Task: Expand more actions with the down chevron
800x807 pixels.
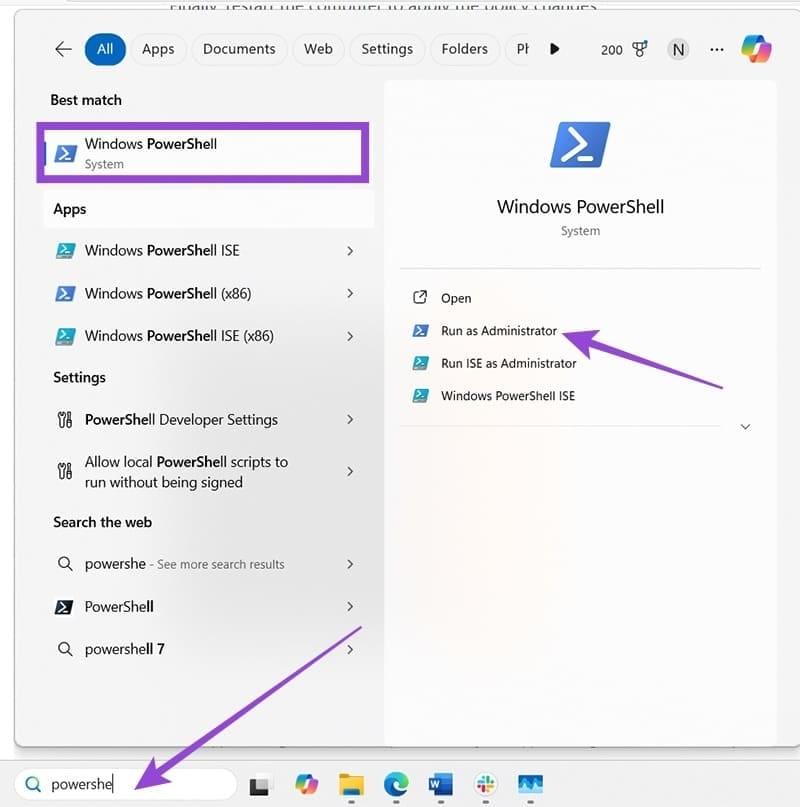Action: point(745,427)
